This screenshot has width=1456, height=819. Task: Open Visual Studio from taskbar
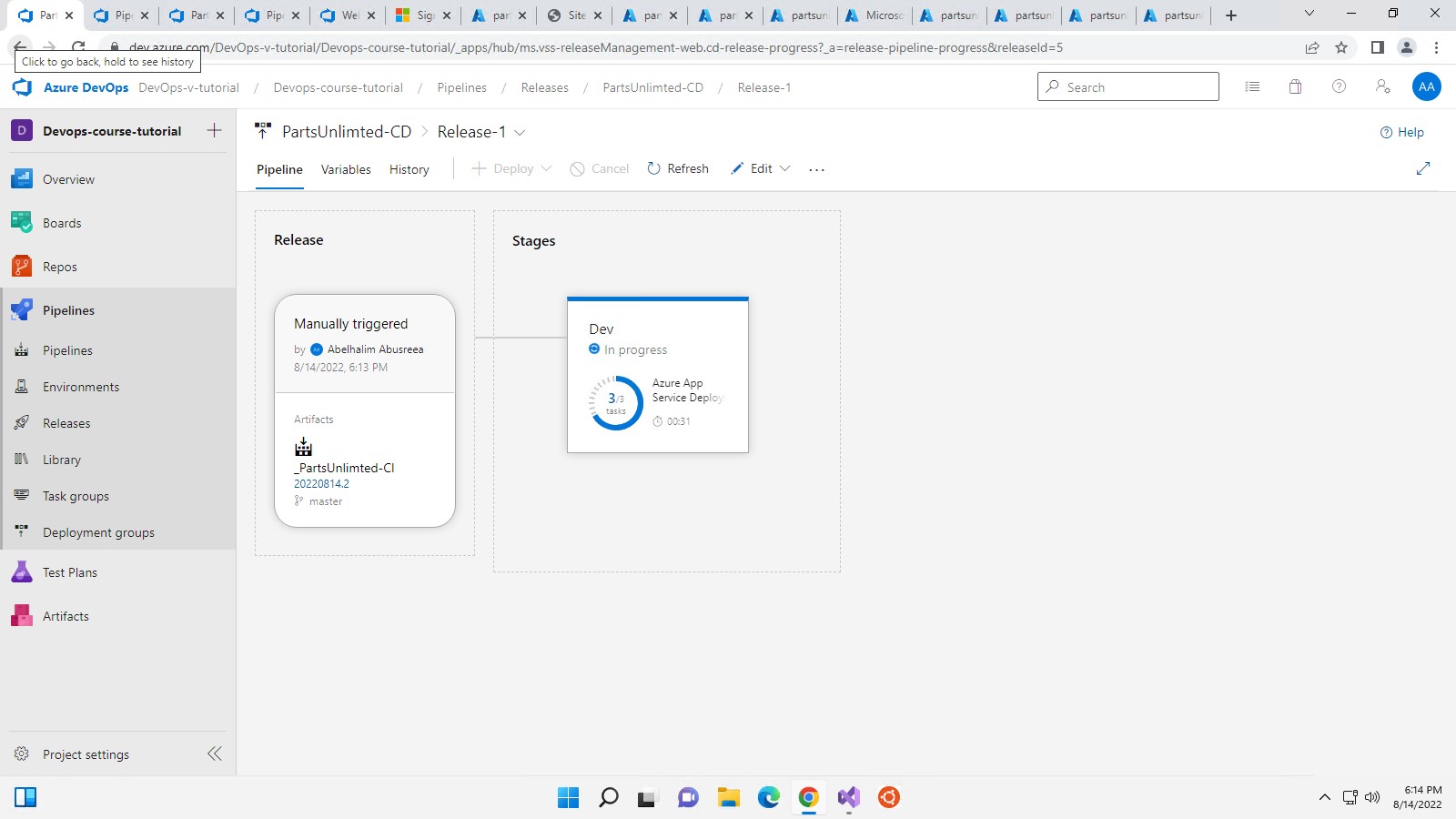click(848, 797)
